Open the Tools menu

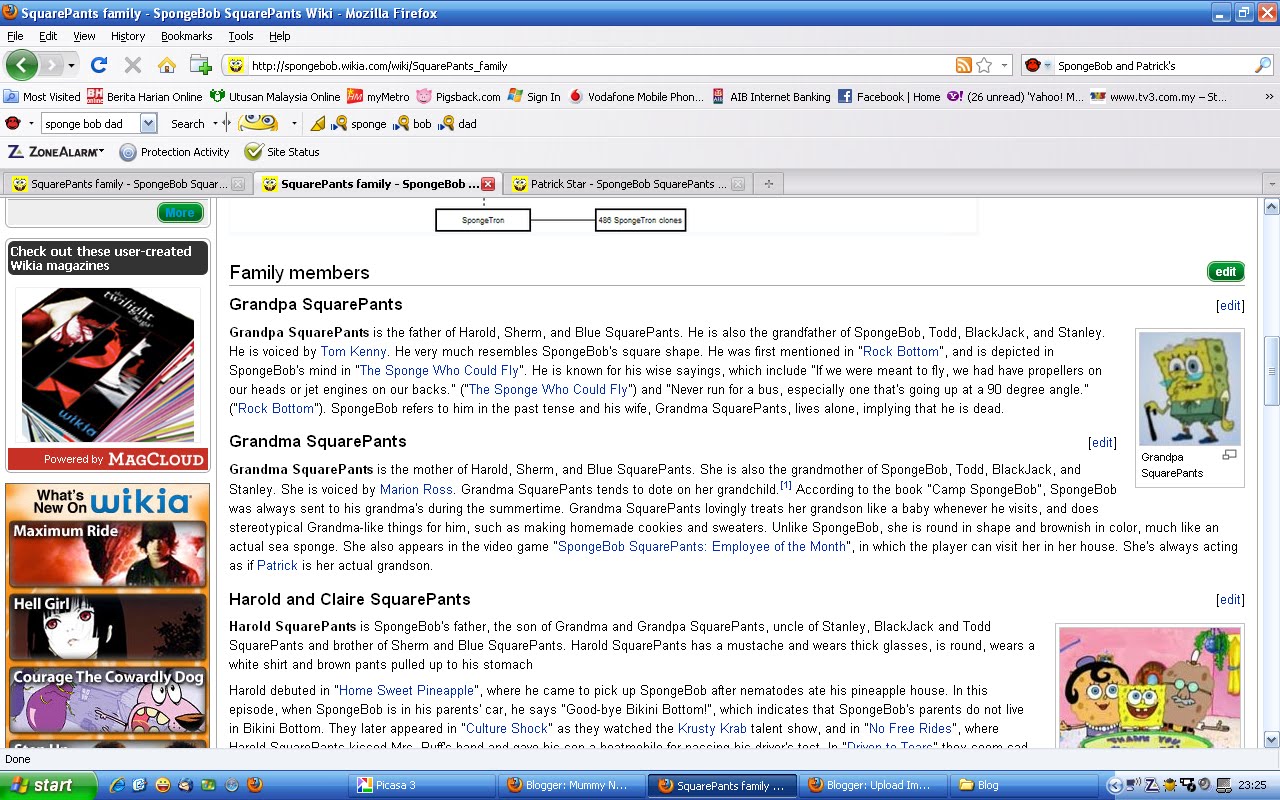[x=241, y=36]
